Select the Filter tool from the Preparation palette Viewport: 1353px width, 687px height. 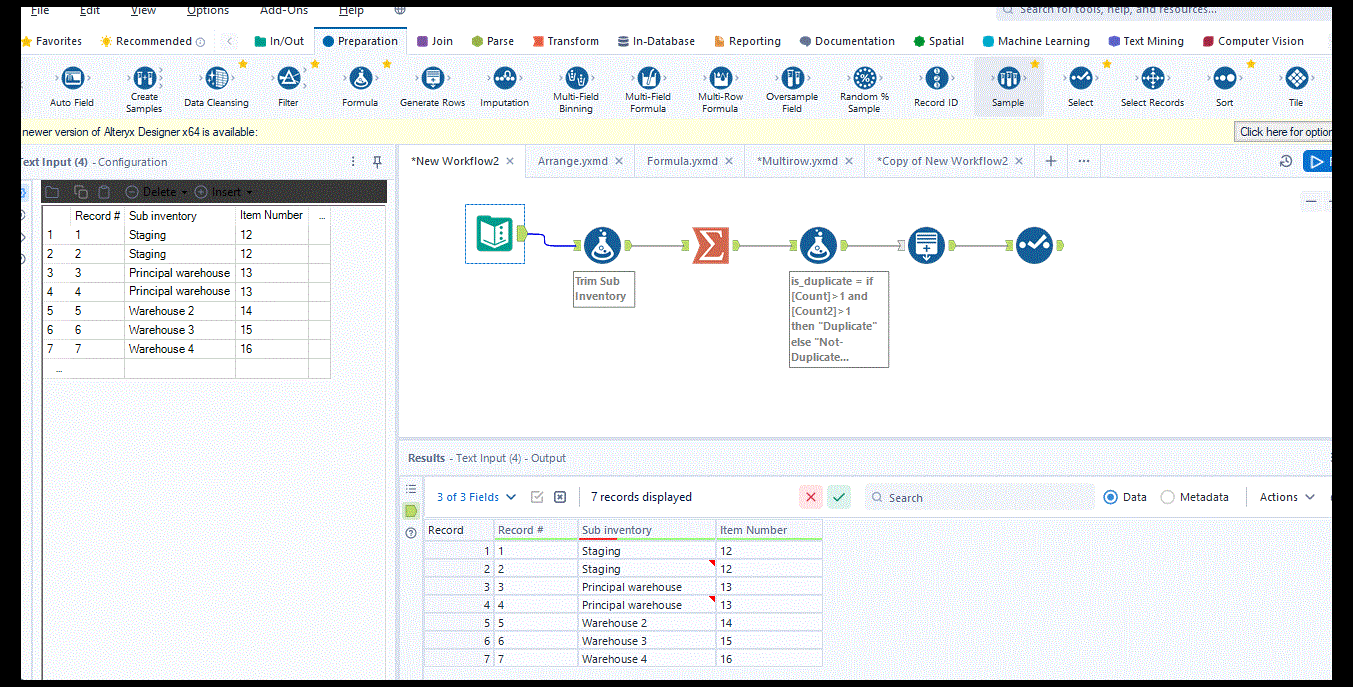point(288,80)
